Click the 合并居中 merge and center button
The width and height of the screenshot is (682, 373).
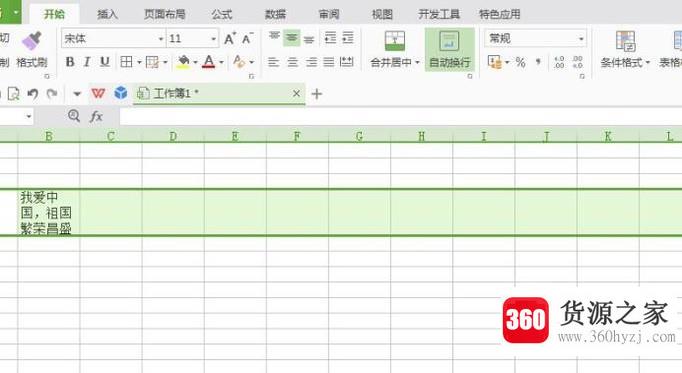[394, 49]
